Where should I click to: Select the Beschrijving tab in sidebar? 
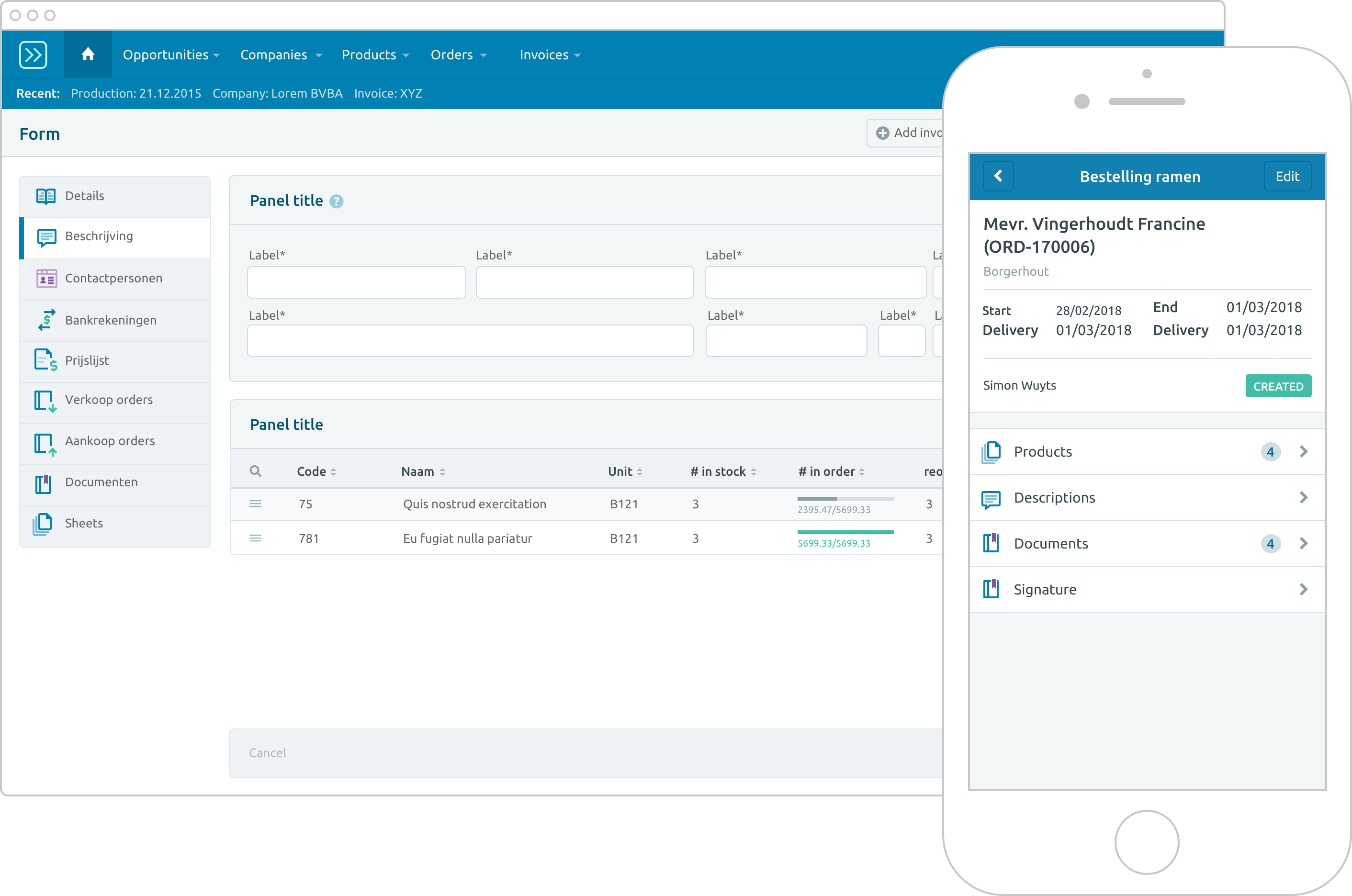point(113,236)
